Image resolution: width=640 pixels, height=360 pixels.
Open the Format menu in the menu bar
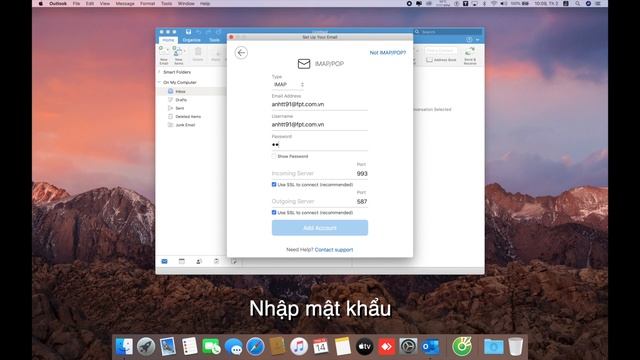(147, 3)
